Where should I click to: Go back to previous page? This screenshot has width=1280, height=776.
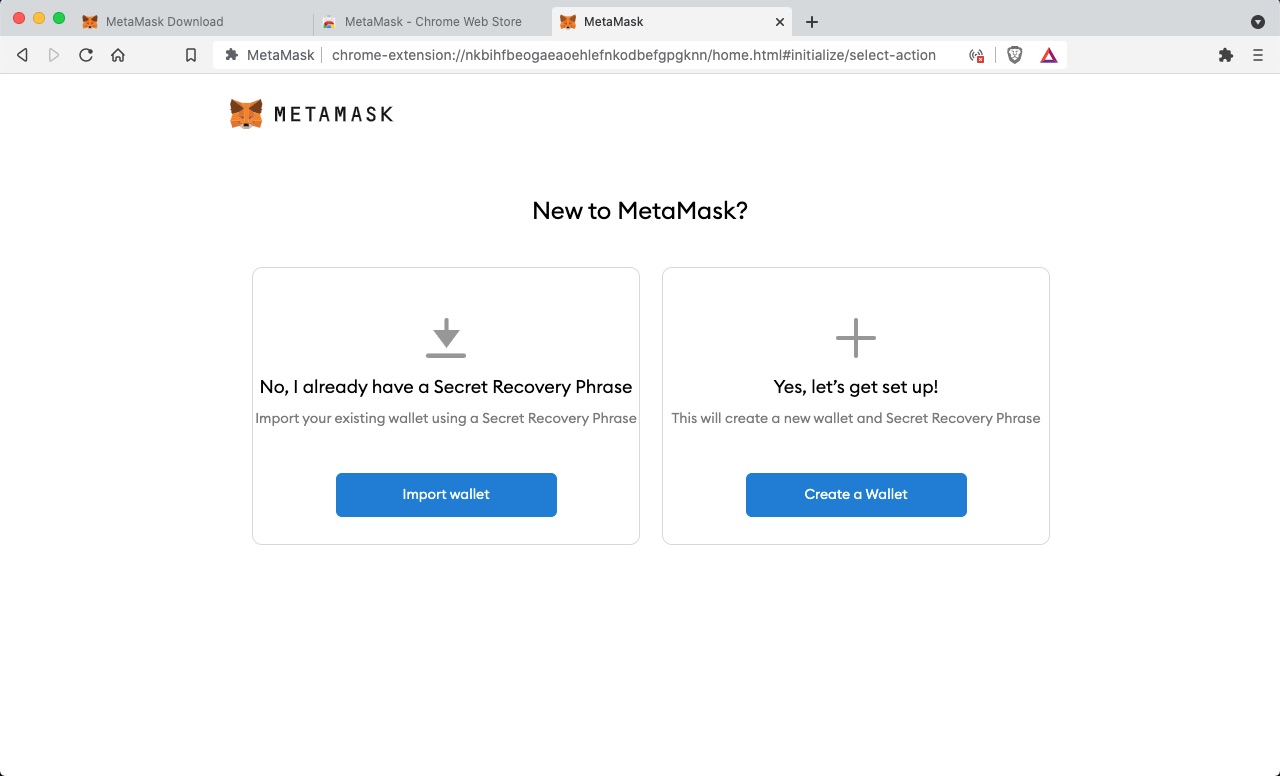[22, 55]
